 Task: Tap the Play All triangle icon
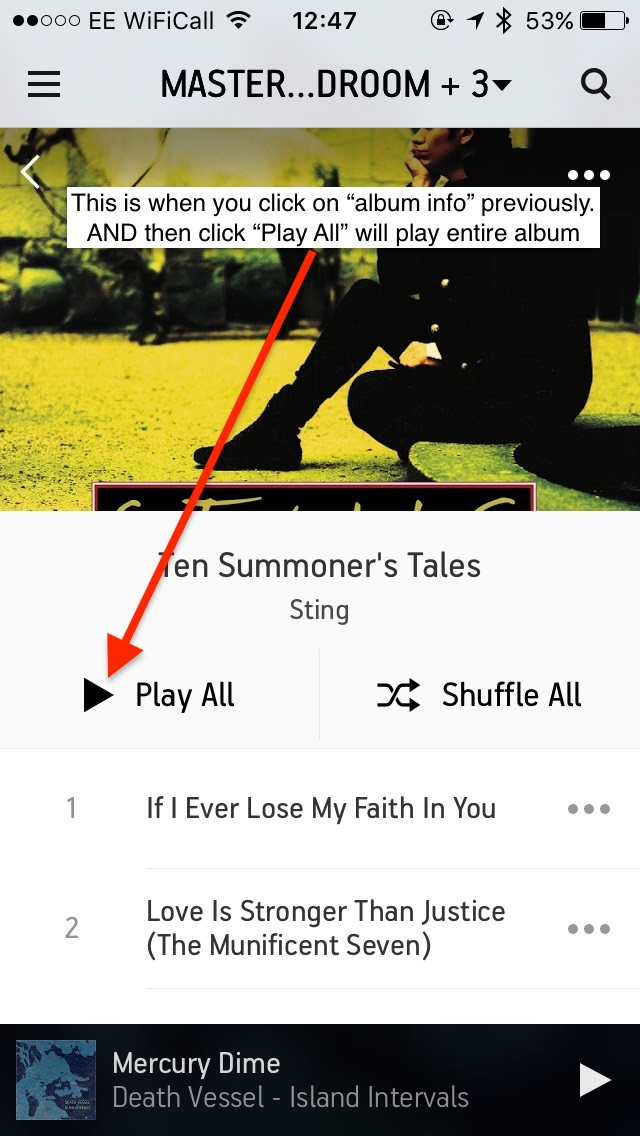tap(99, 696)
